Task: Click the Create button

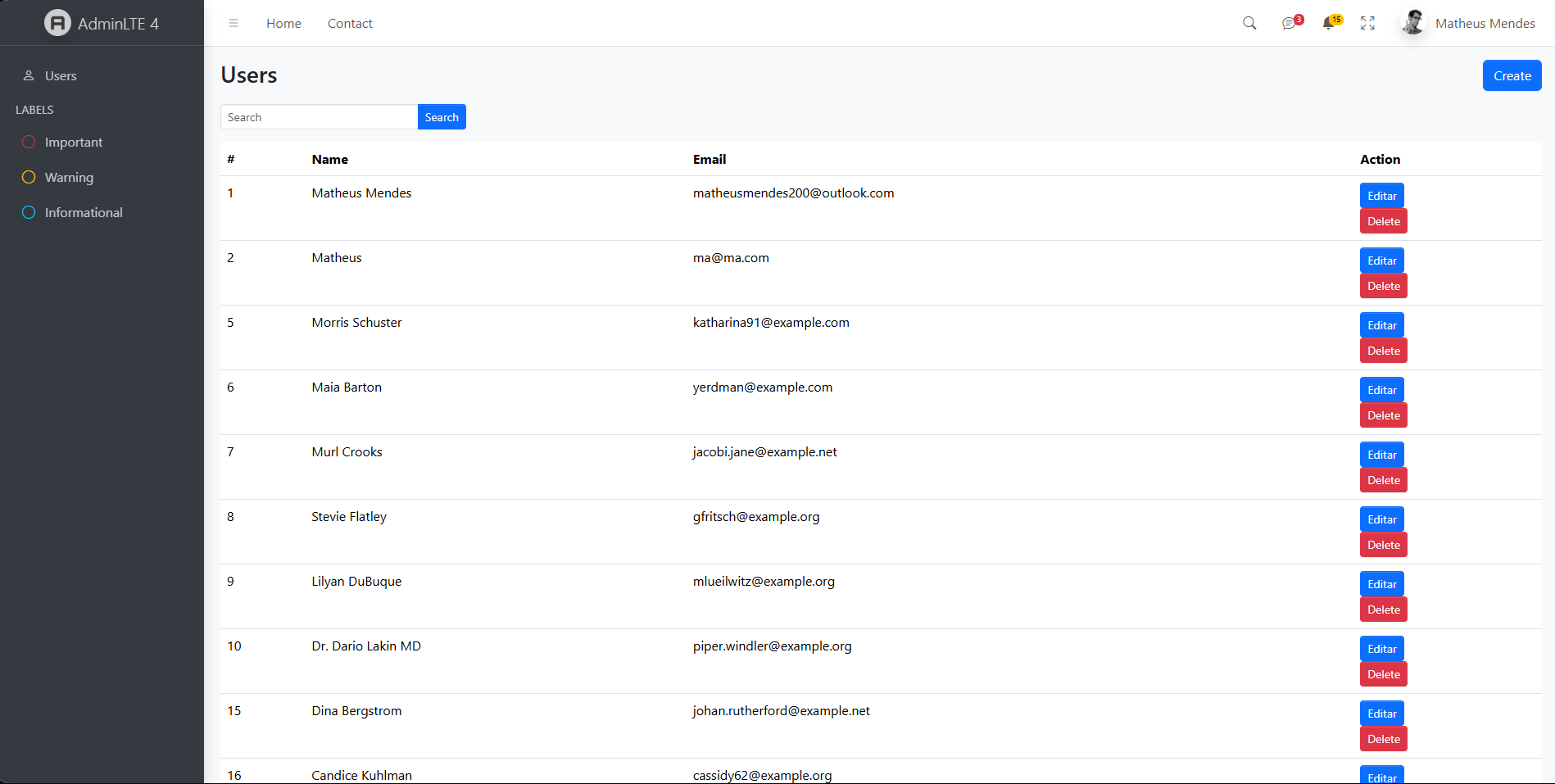Action: [x=1511, y=75]
